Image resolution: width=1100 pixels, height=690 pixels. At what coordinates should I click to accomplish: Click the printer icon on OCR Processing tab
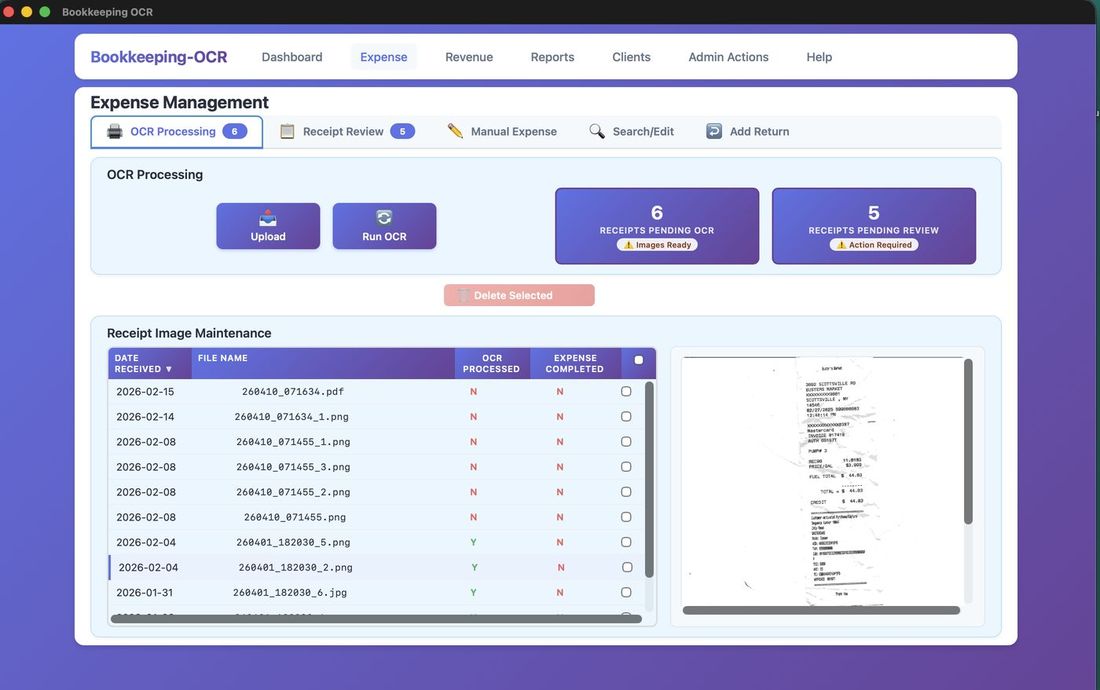115,131
